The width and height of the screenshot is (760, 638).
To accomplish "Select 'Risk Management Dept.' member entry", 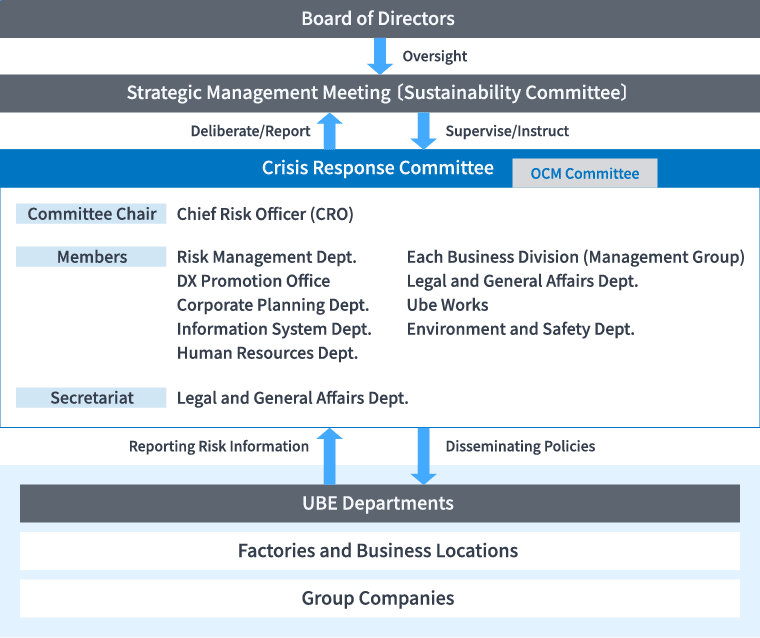I will [x=267, y=257].
